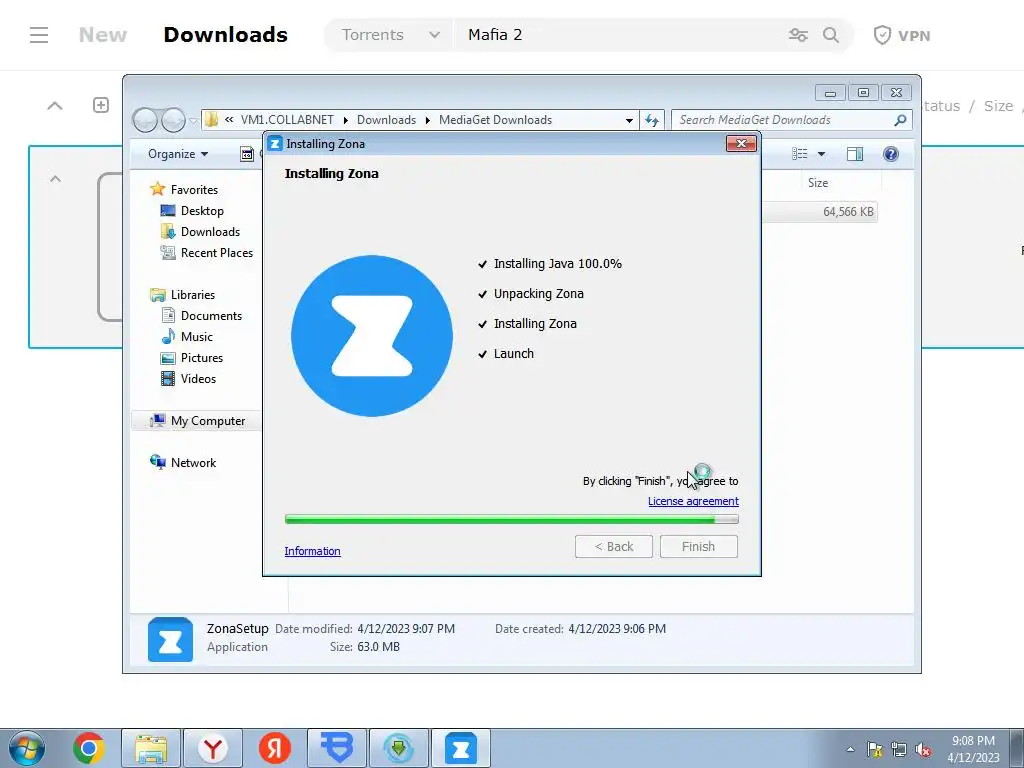Screen dimensions: 1024x768
Task: Open the Zona installer taskbar icon
Action: (x=461, y=748)
